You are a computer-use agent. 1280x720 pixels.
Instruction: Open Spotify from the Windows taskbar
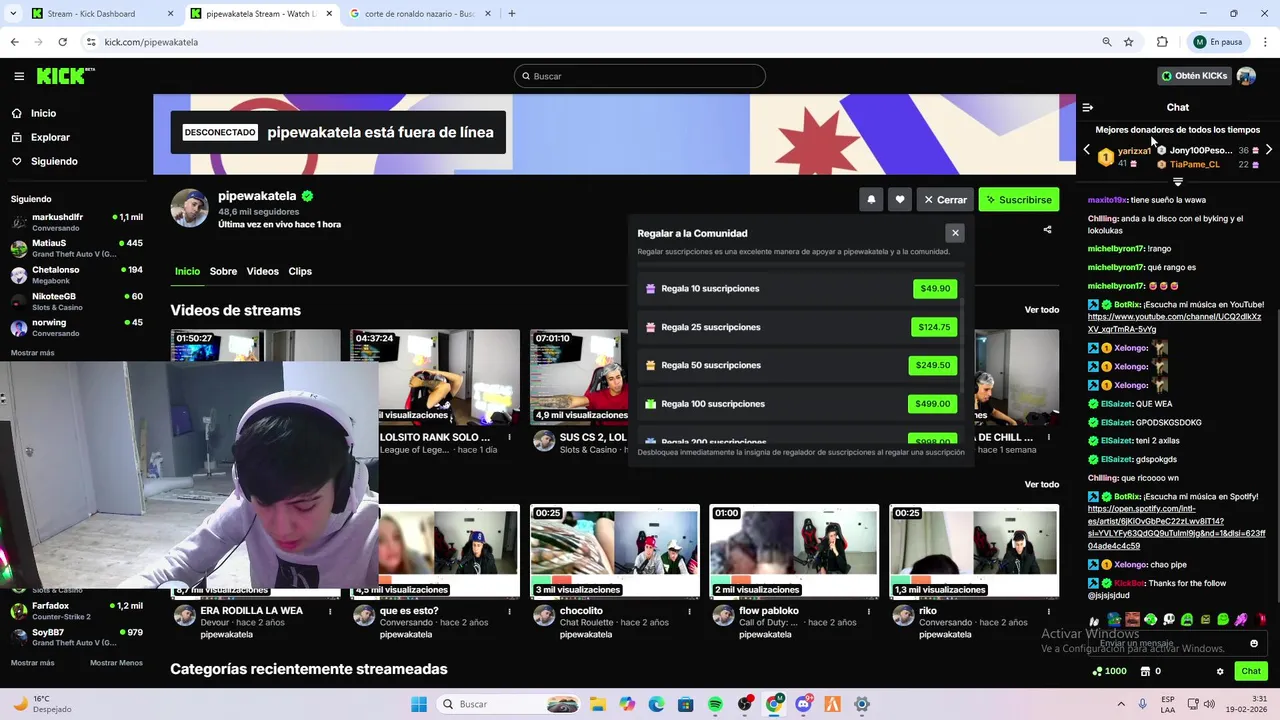[x=715, y=704]
